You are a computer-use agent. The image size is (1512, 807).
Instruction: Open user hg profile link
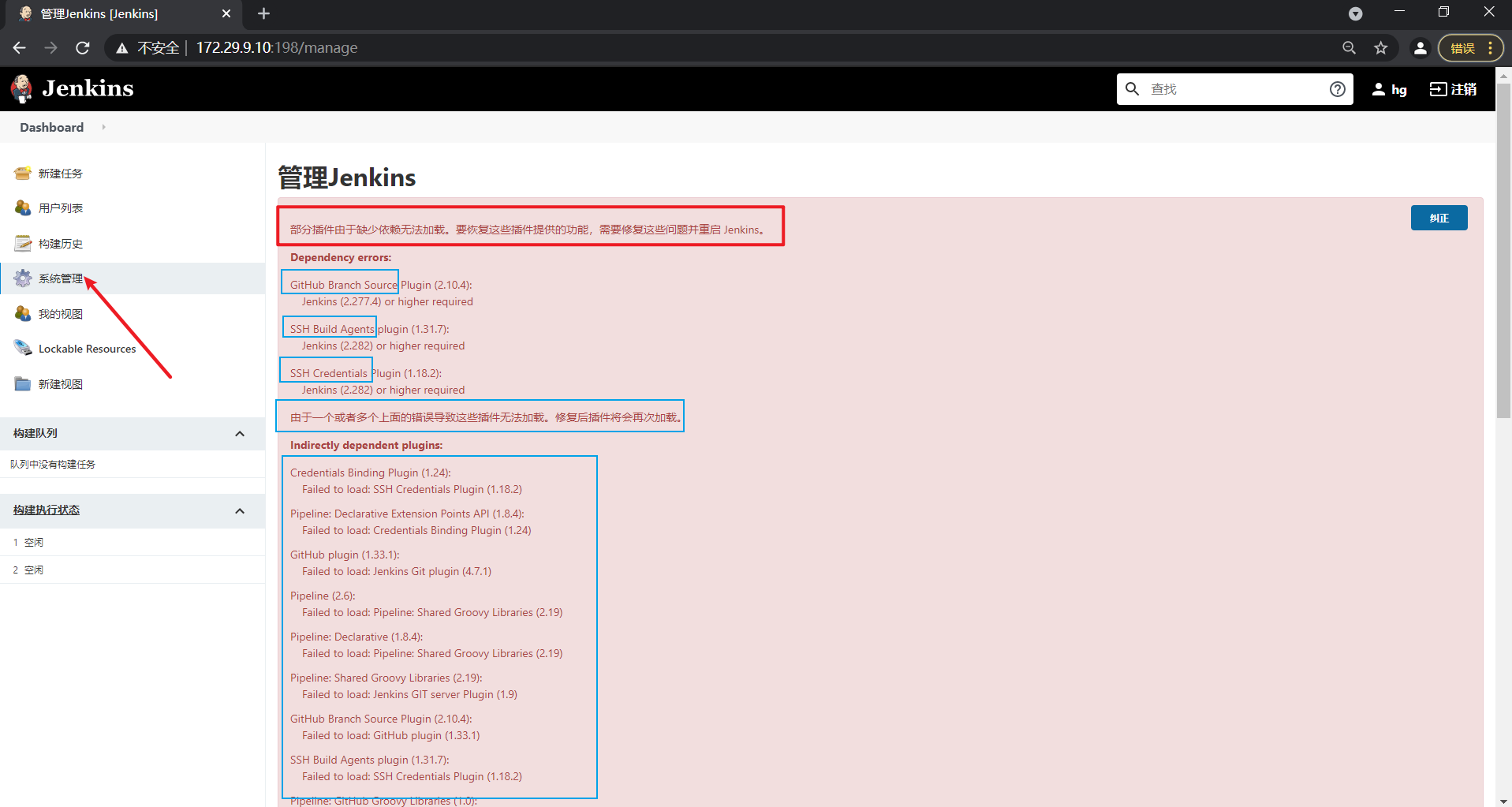point(1389,89)
